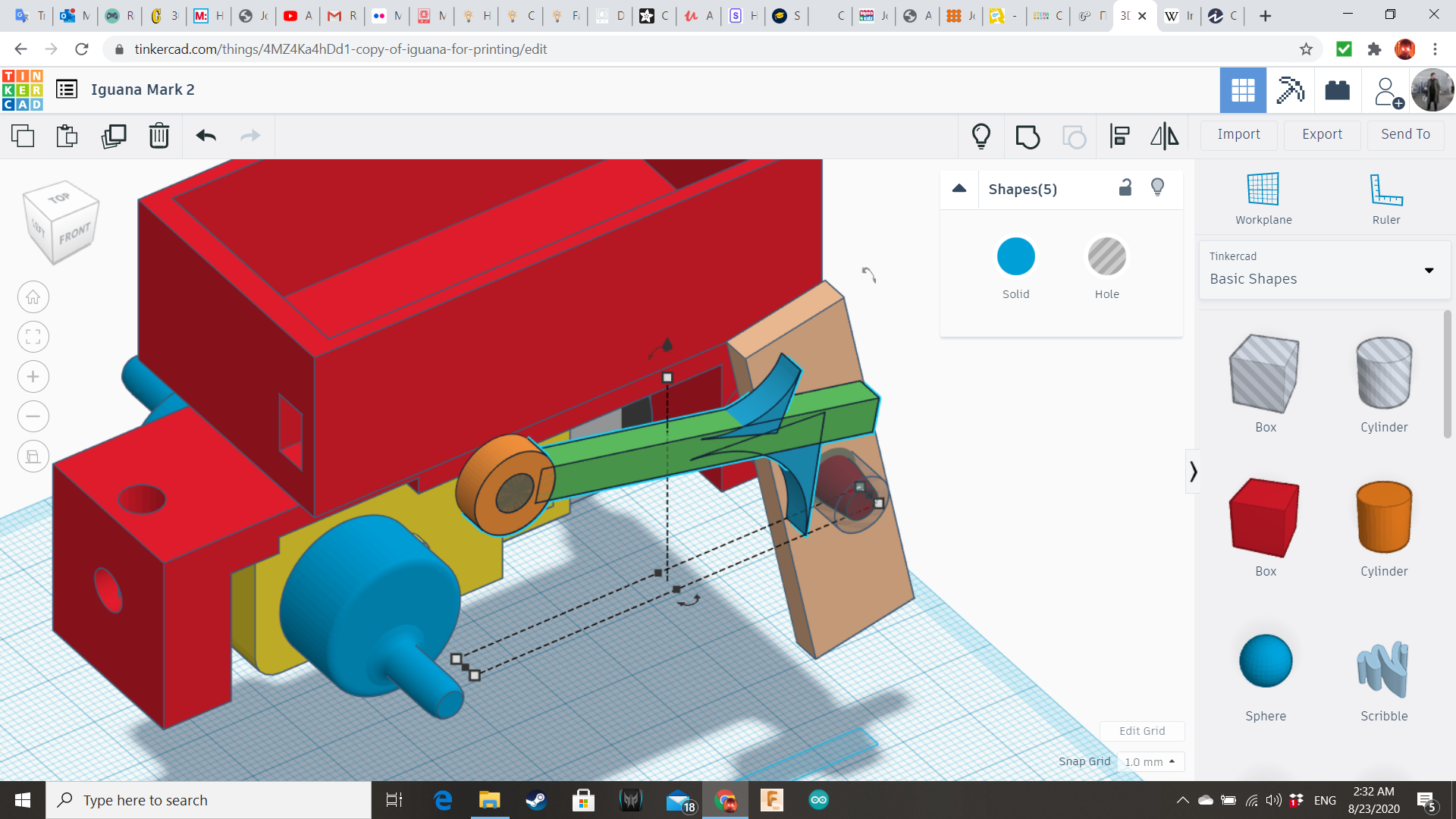The height and width of the screenshot is (819, 1456).
Task: Click the Mirror tool icon
Action: (1164, 136)
